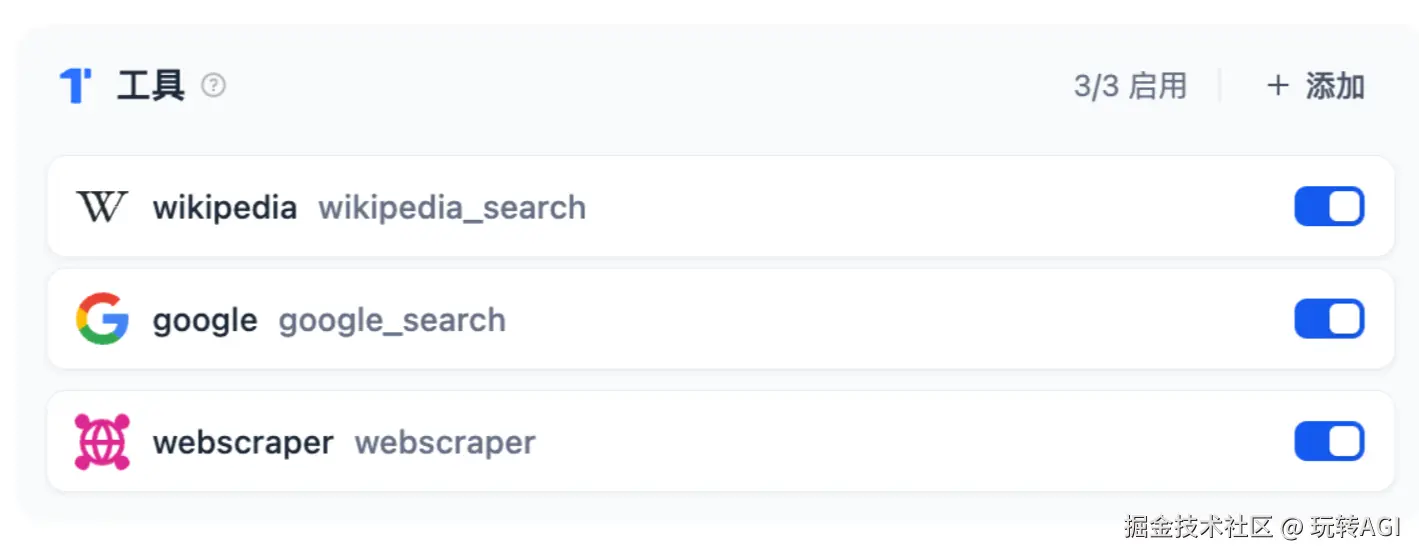Viewport: 1419px width, 558px height.
Task: Click the help question mark icon
Action: [x=213, y=86]
